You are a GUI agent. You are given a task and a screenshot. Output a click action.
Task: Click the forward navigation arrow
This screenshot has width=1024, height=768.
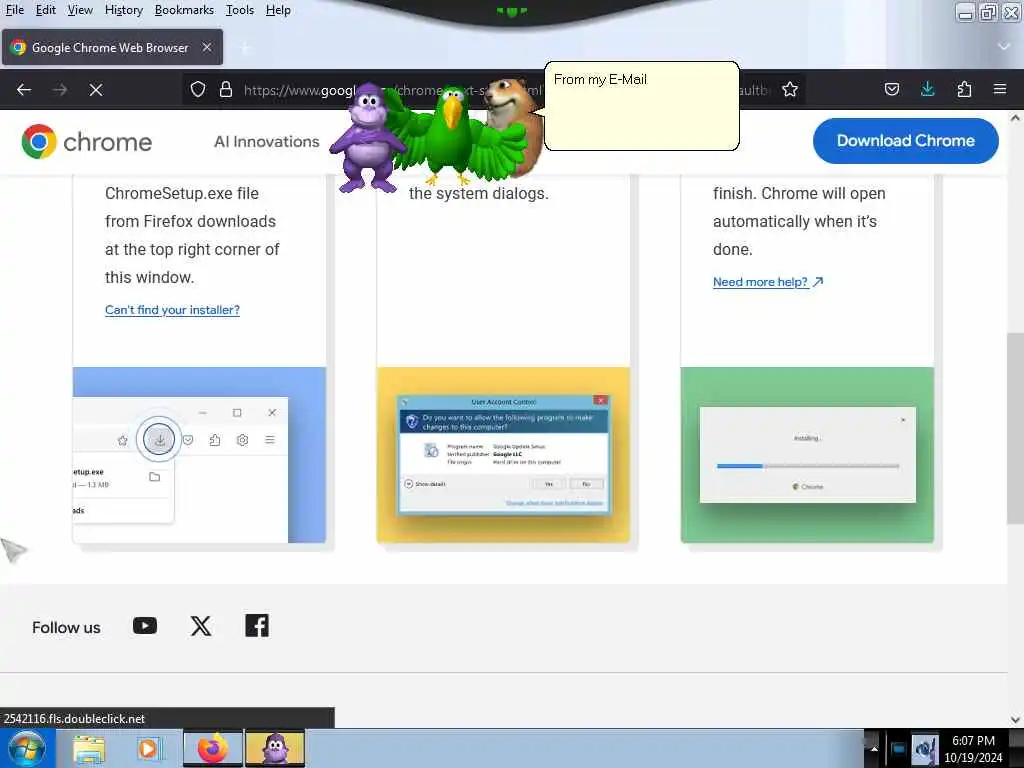[60, 89]
